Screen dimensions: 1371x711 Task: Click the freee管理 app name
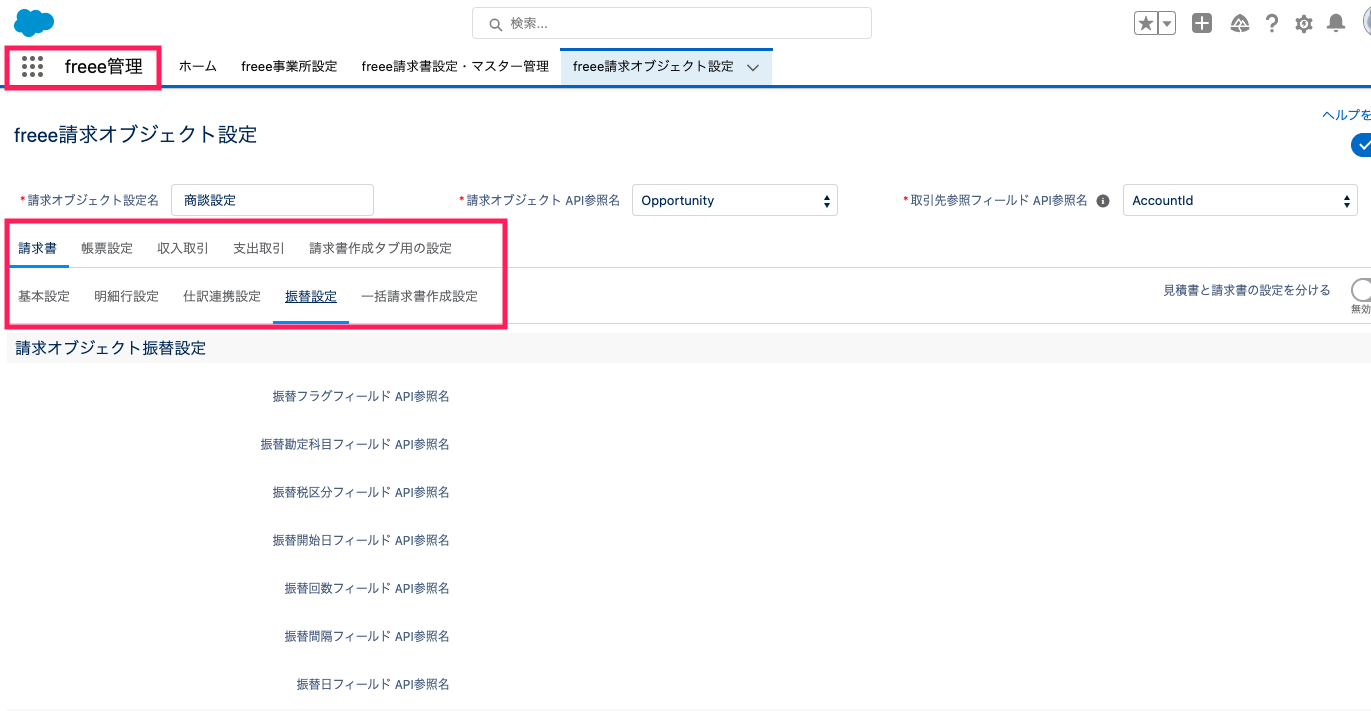click(104, 67)
